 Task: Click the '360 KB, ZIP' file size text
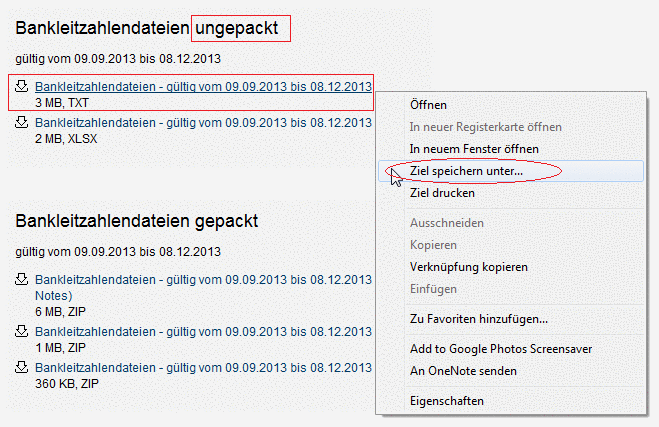67,384
